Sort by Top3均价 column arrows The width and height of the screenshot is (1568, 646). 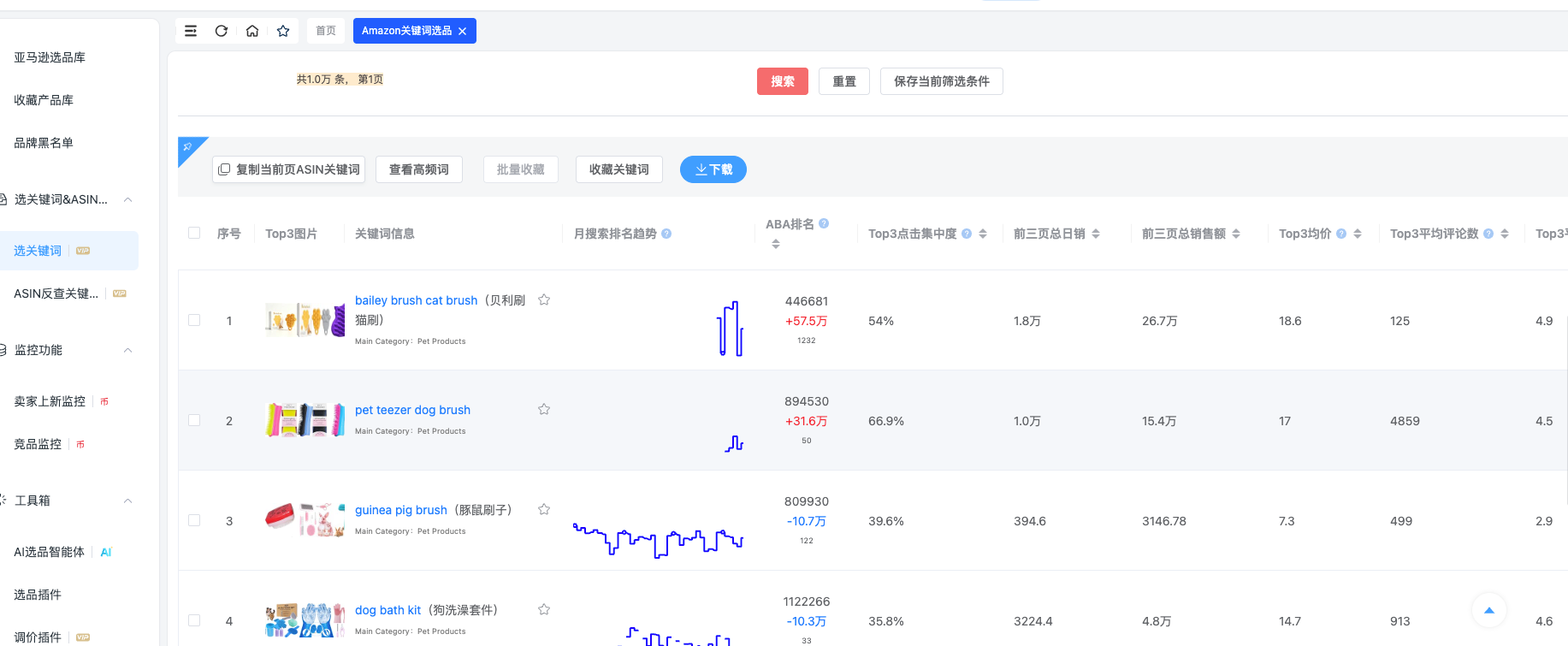coord(1358,234)
